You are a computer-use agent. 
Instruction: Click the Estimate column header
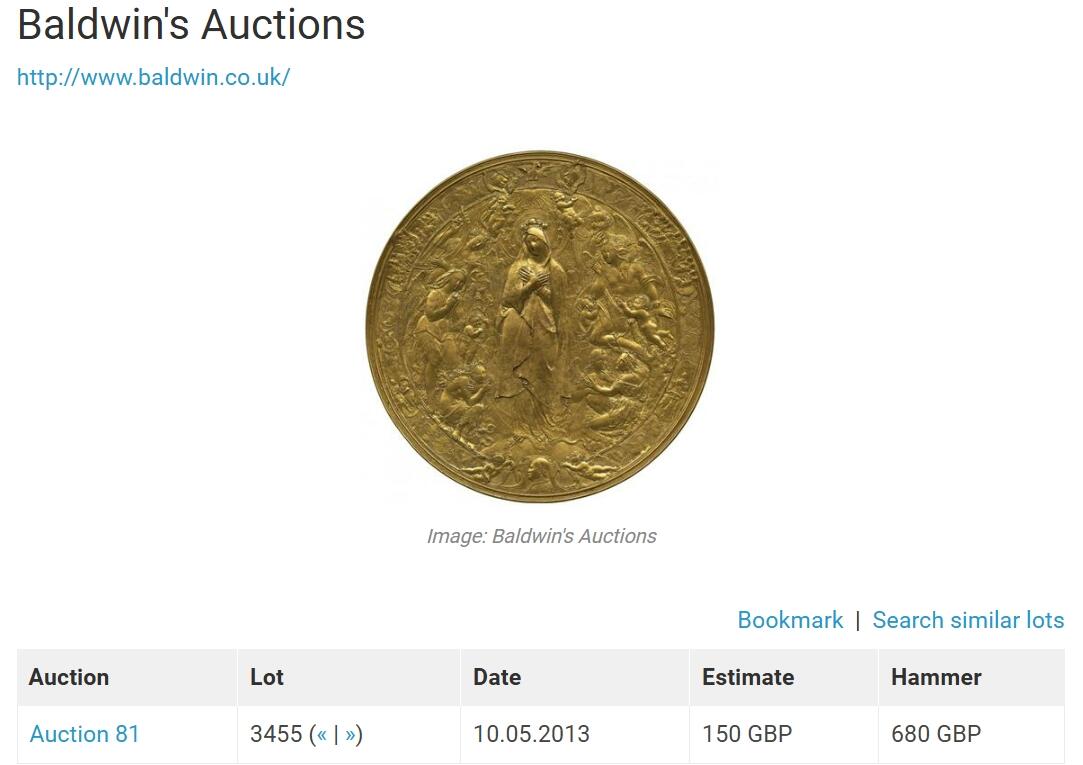(x=747, y=677)
